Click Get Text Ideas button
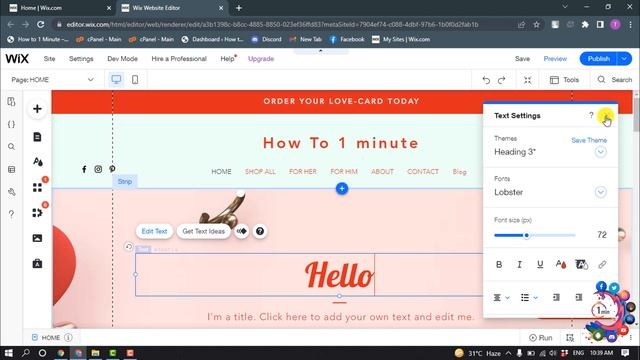Viewport: 640px width, 360px height. pyautogui.click(x=204, y=231)
